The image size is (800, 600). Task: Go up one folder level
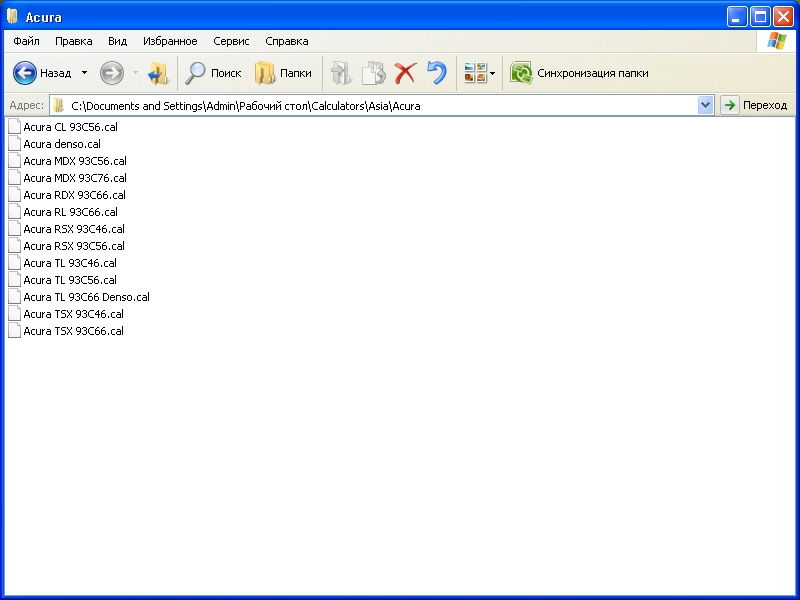(158, 73)
